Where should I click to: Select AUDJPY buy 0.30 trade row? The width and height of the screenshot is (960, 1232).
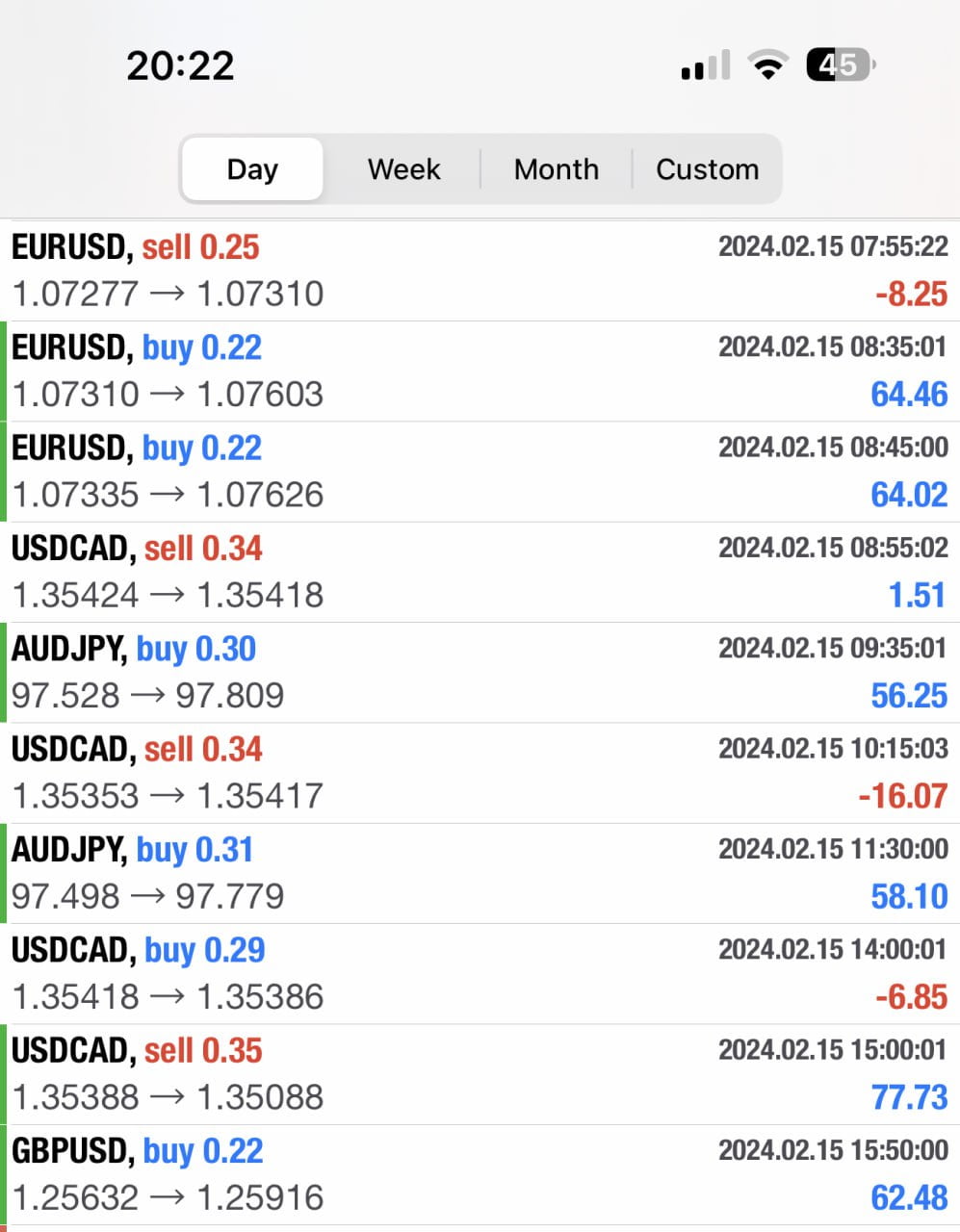point(480,672)
